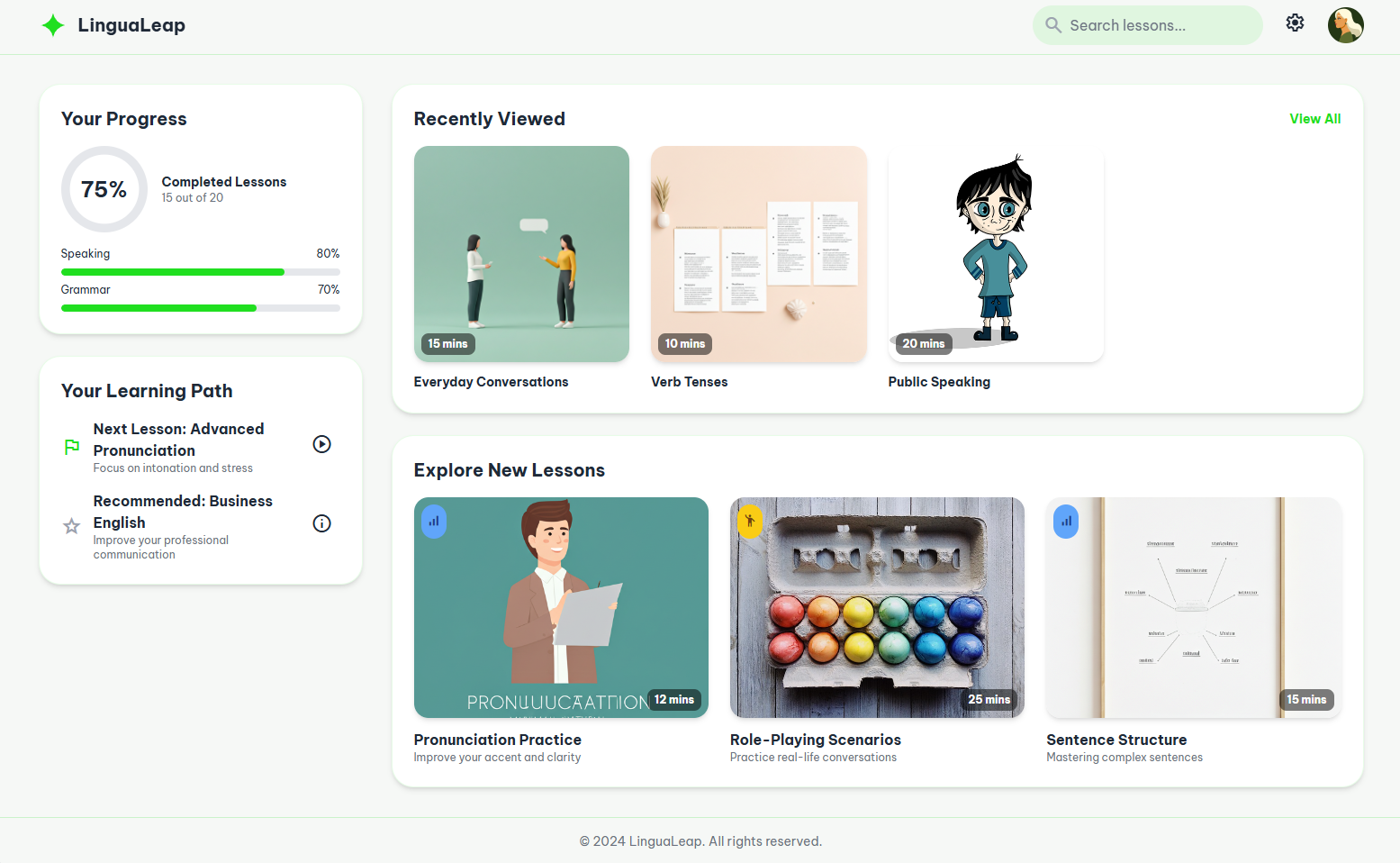Viewport: 1400px width, 863px height.
Task: Click the yellow activity badge on Role-Playing Scenarios
Action: coord(750,521)
